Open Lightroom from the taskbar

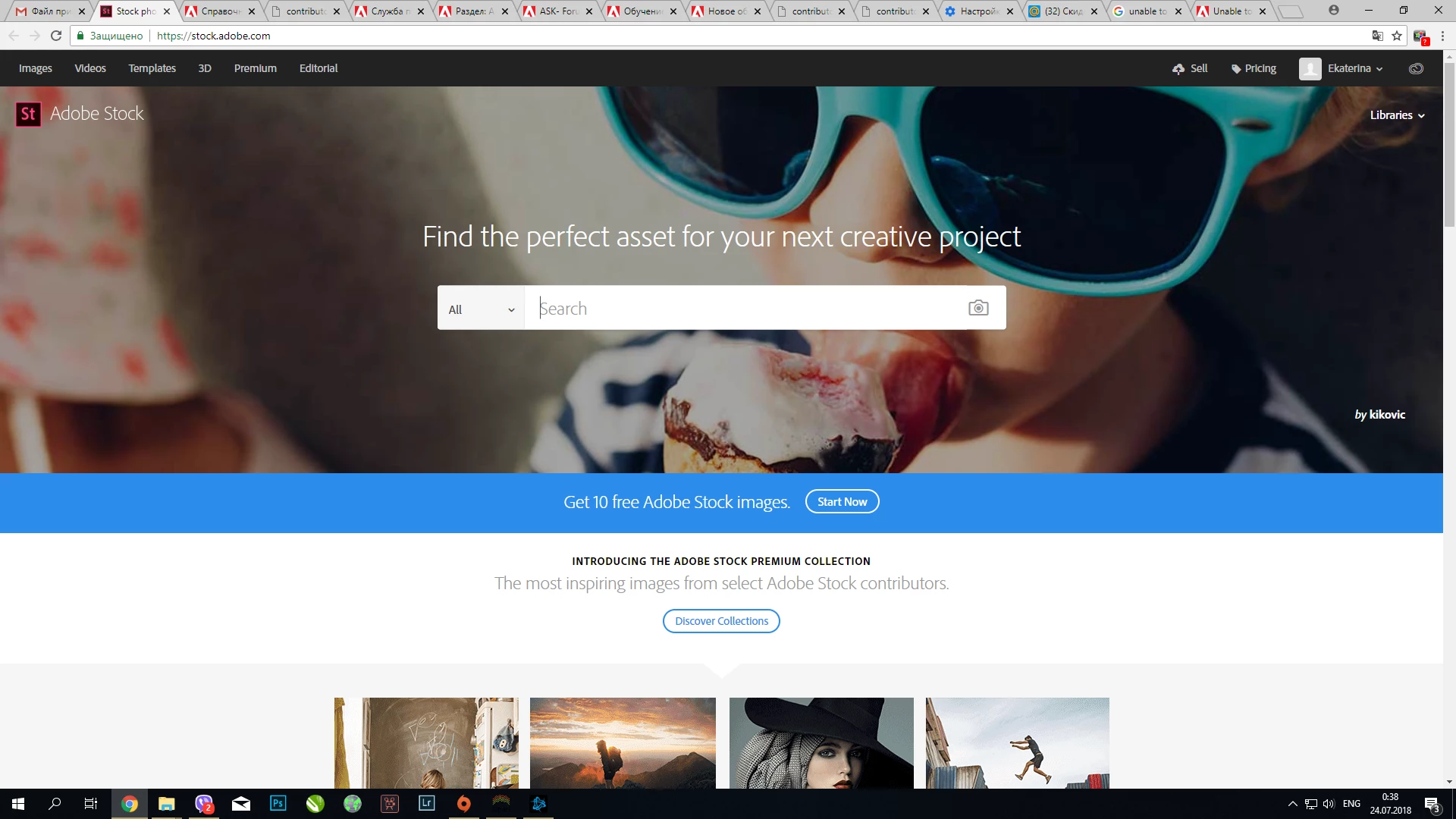point(427,803)
